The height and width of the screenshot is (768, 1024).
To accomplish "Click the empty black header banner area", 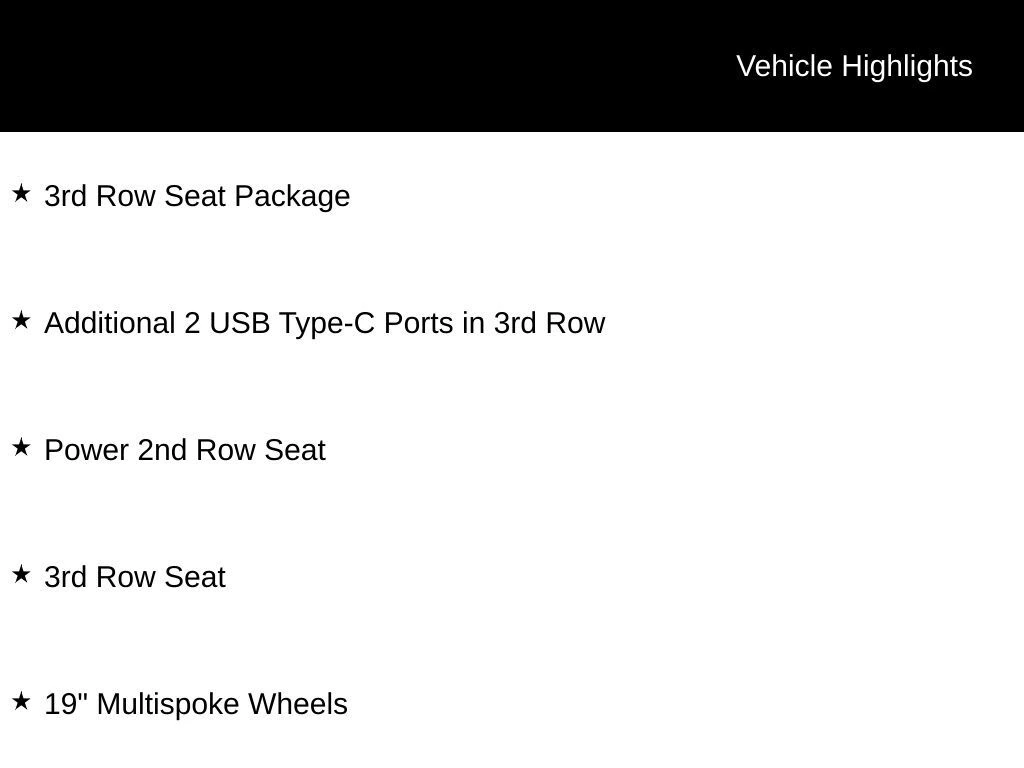I will 350,66.
